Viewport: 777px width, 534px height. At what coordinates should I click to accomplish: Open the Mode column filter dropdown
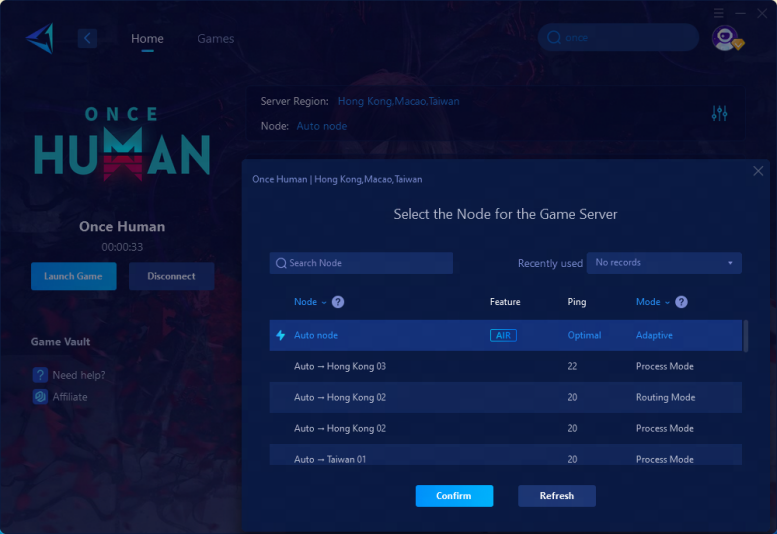[x=653, y=302]
